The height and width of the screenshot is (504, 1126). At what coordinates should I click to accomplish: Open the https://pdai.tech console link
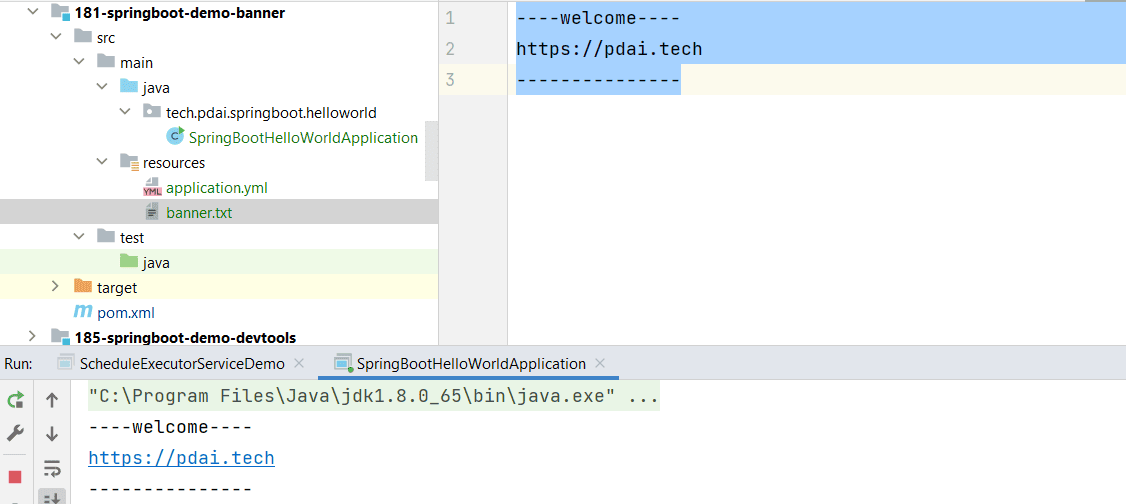181,459
